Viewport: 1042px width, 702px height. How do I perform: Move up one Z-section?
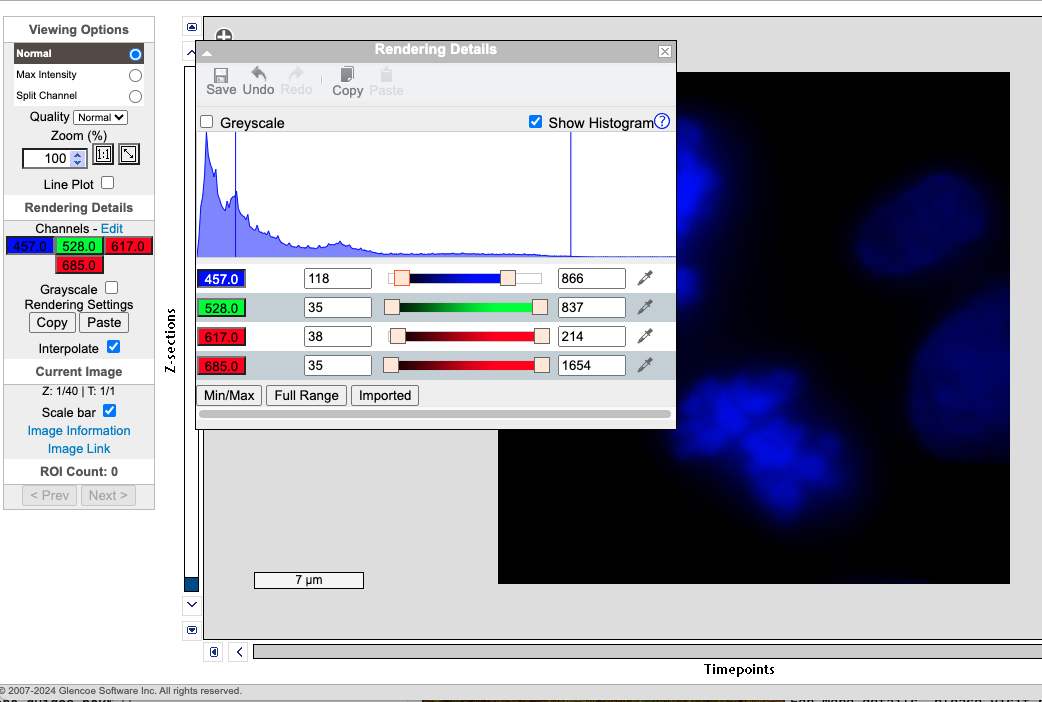(x=190, y=52)
